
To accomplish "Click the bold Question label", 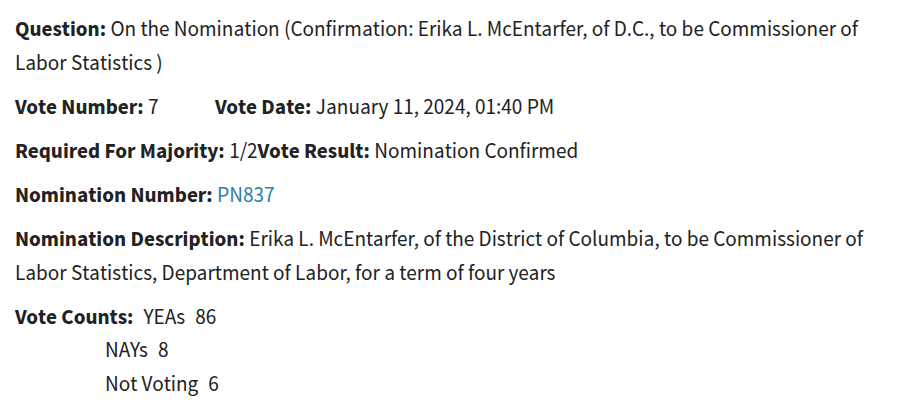I will (x=60, y=29).
